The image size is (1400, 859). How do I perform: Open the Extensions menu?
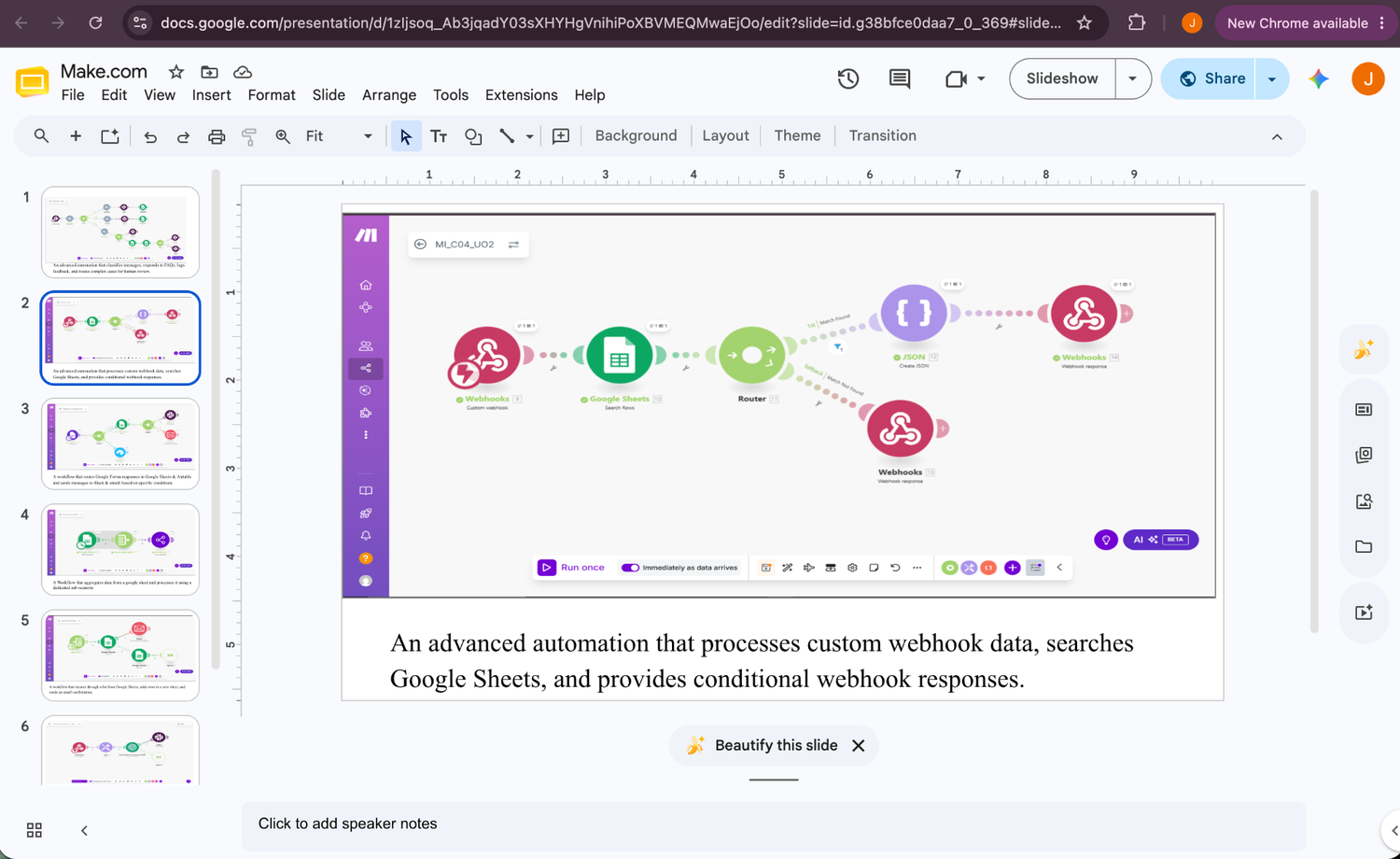pyautogui.click(x=522, y=95)
